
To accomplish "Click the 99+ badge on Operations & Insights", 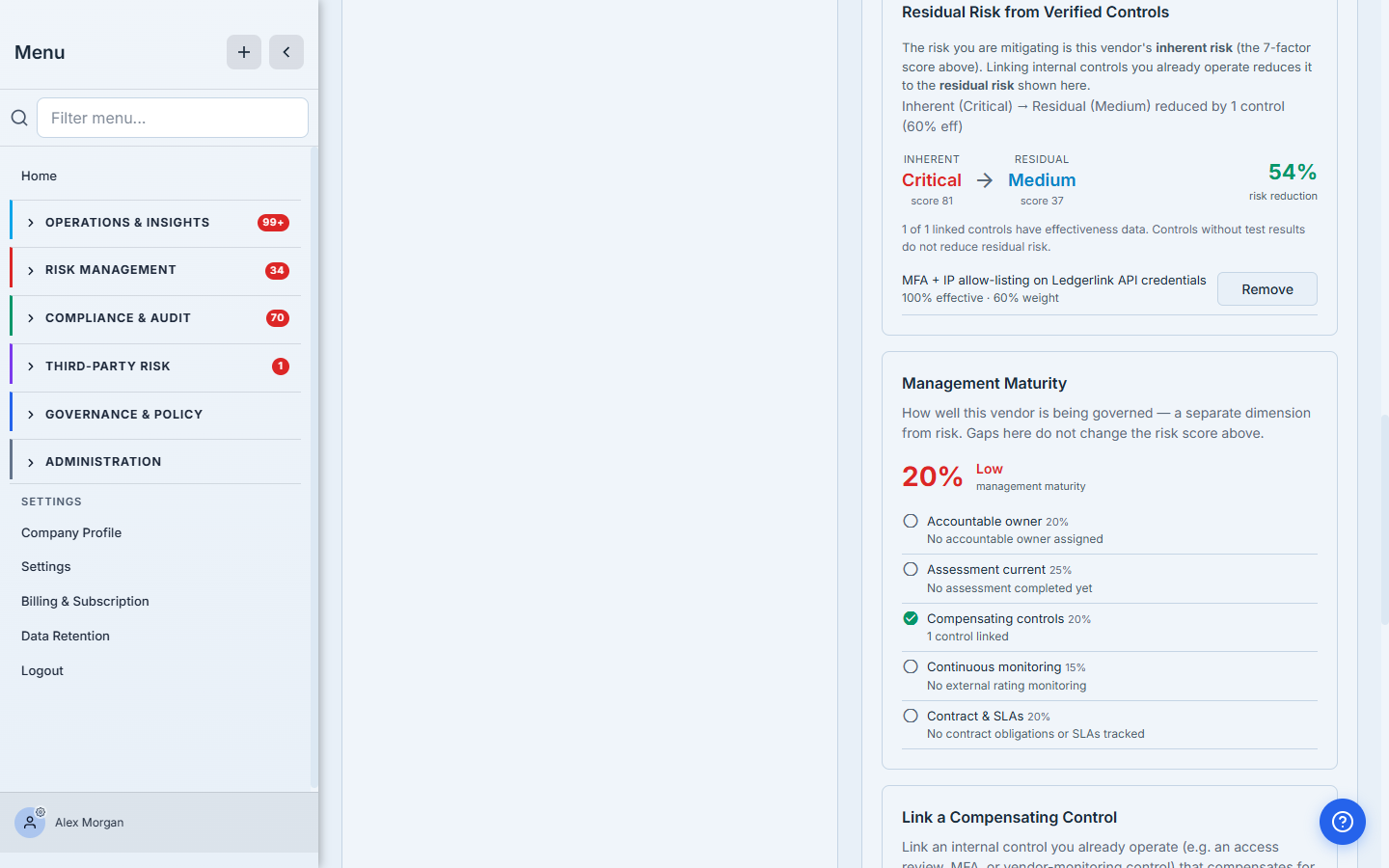I will (273, 223).
